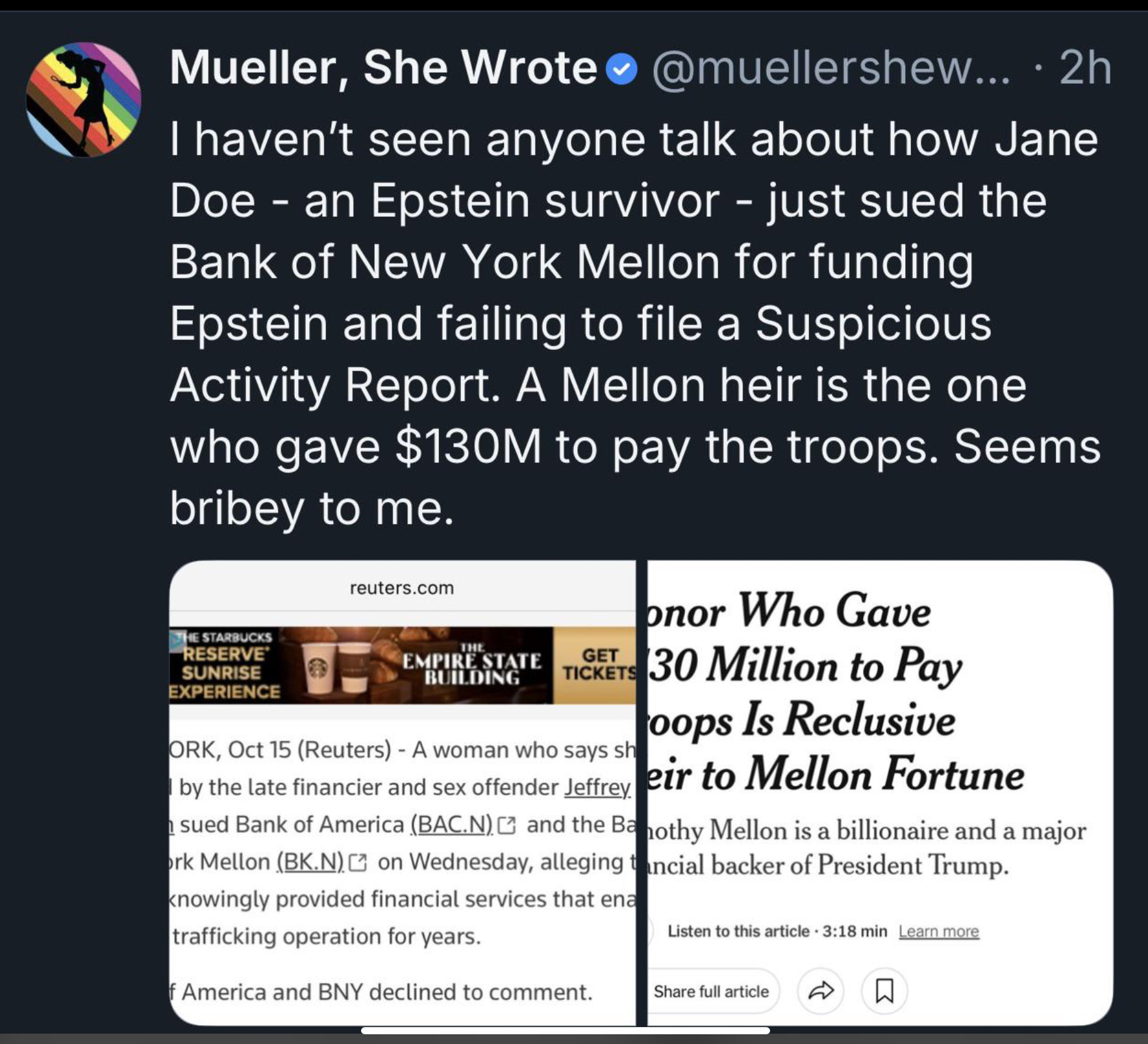Open the 2h tweet timestamp
Screen dimensions: 1148x1044
coord(1085,68)
